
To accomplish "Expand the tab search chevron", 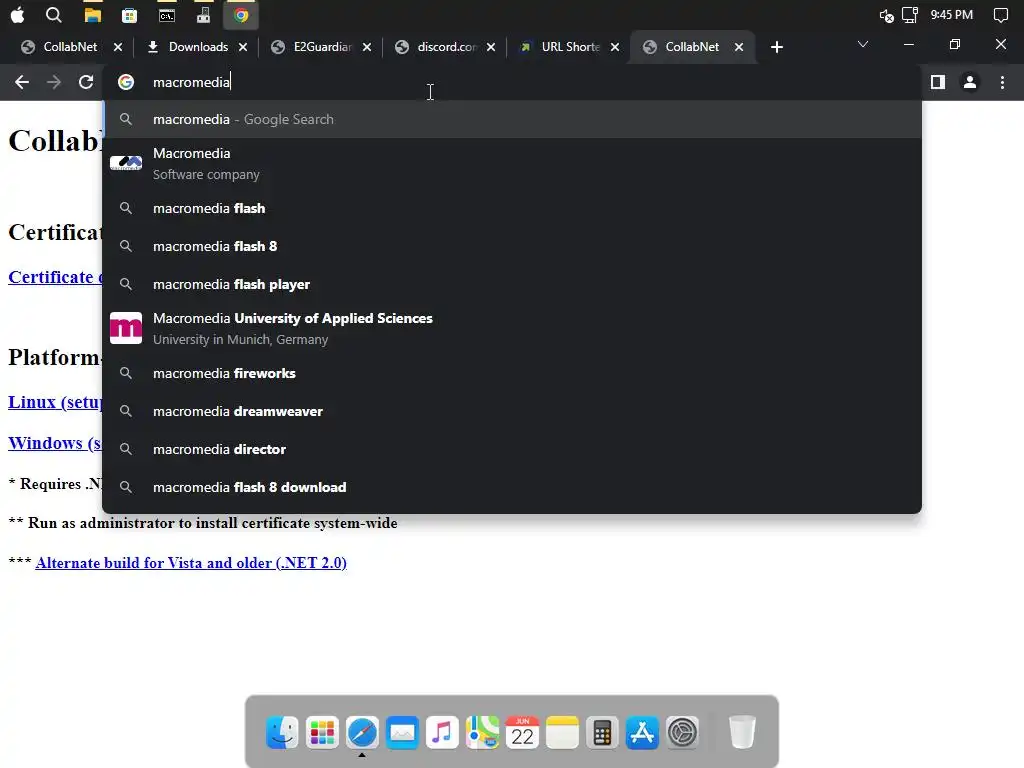I will (x=863, y=44).
